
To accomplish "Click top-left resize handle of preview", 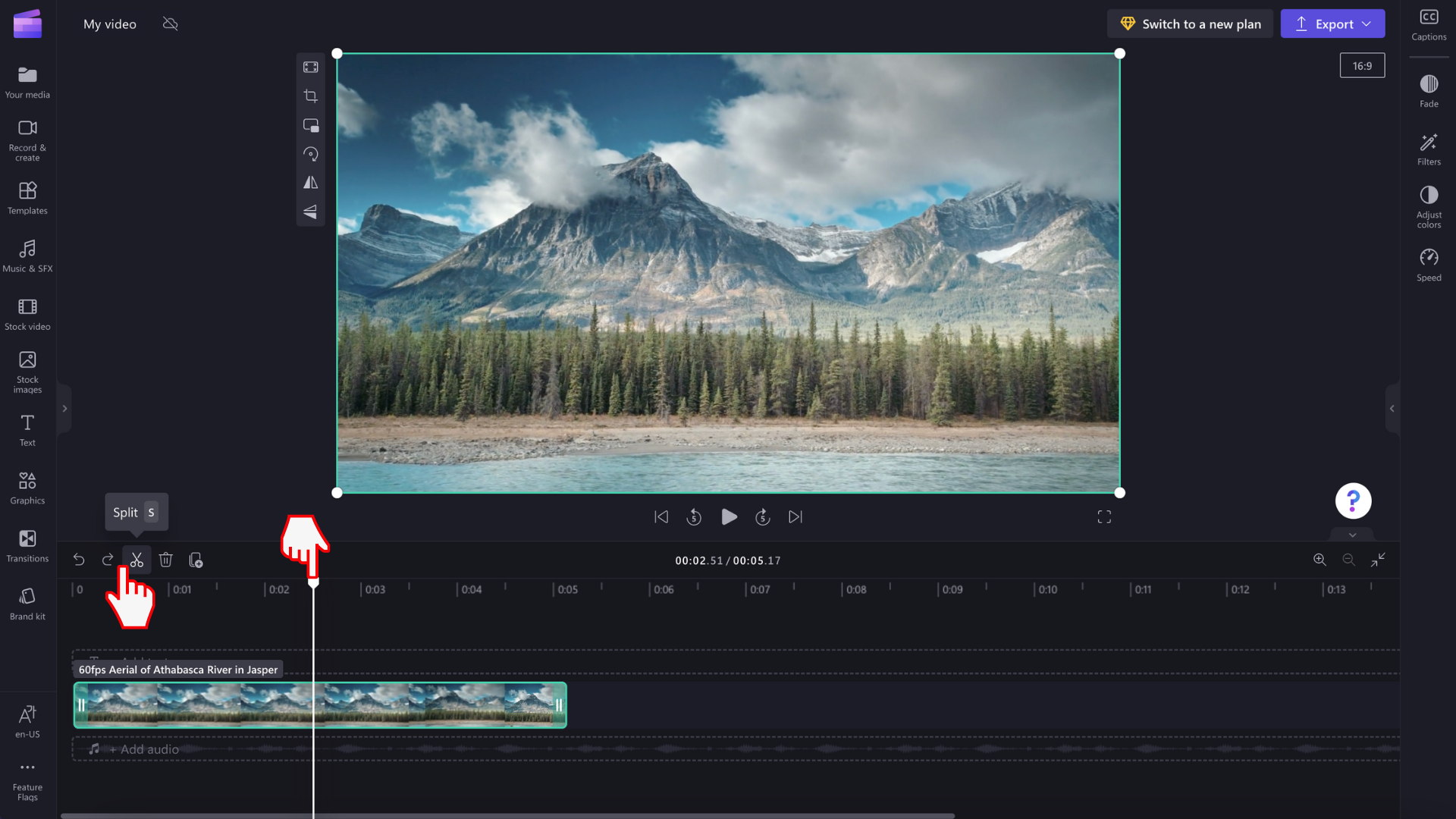I will pyautogui.click(x=337, y=54).
